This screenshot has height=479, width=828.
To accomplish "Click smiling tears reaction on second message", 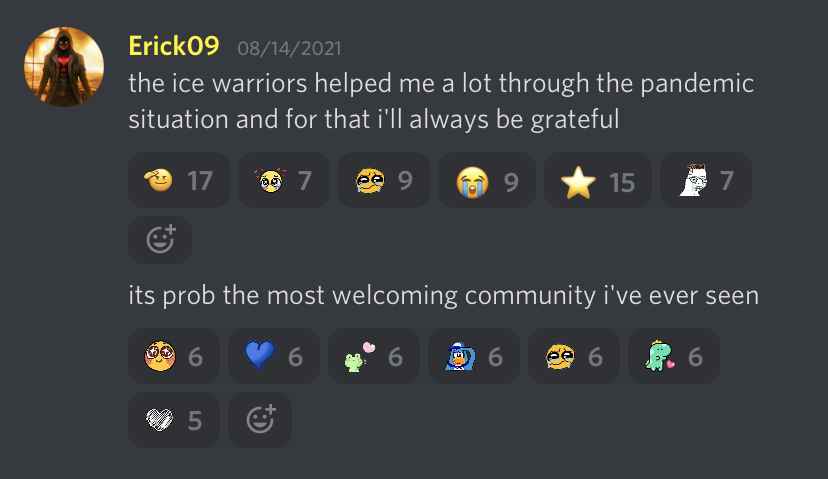I will (x=574, y=356).
